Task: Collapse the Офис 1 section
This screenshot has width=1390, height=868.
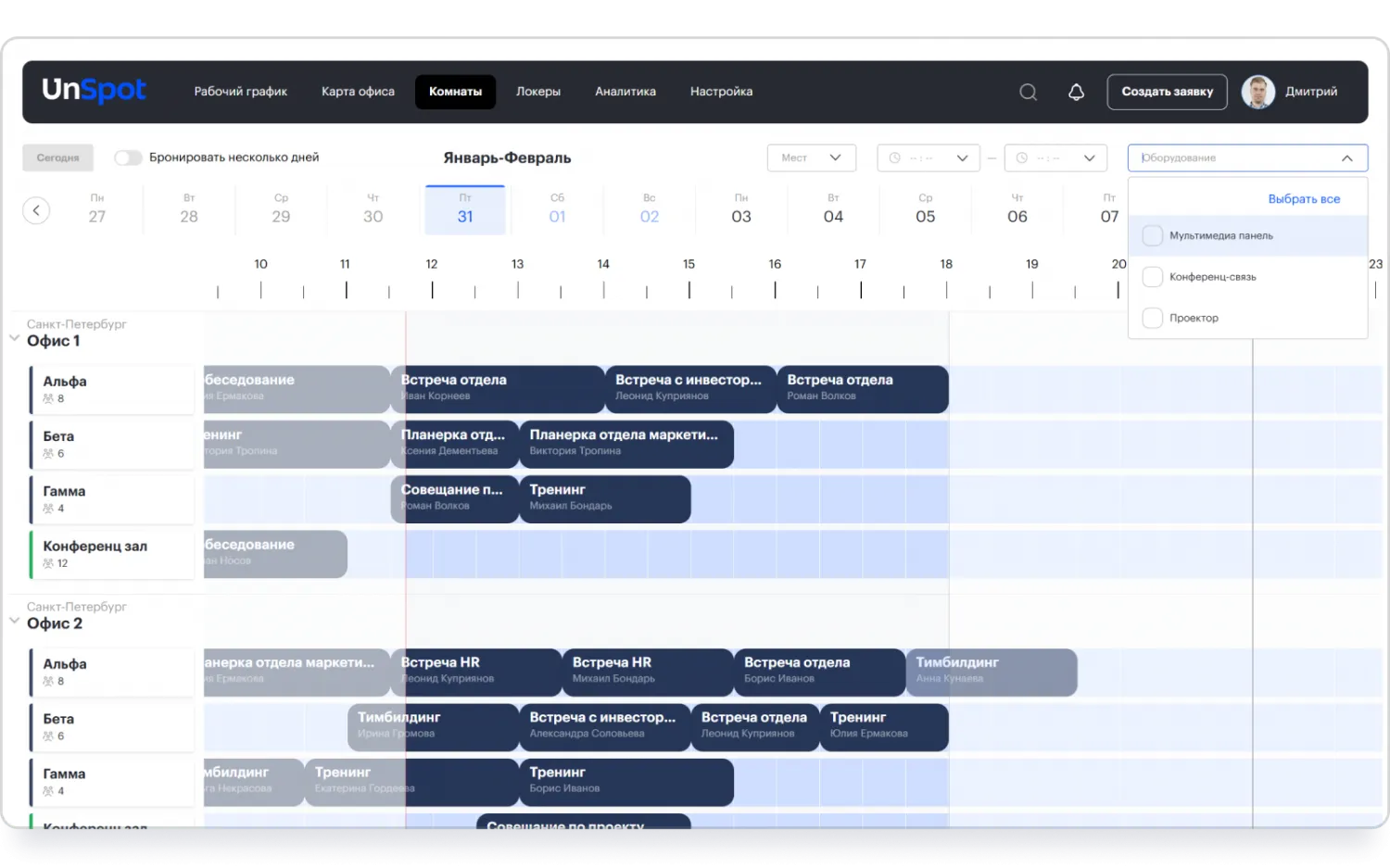Action: pyautogui.click(x=15, y=339)
